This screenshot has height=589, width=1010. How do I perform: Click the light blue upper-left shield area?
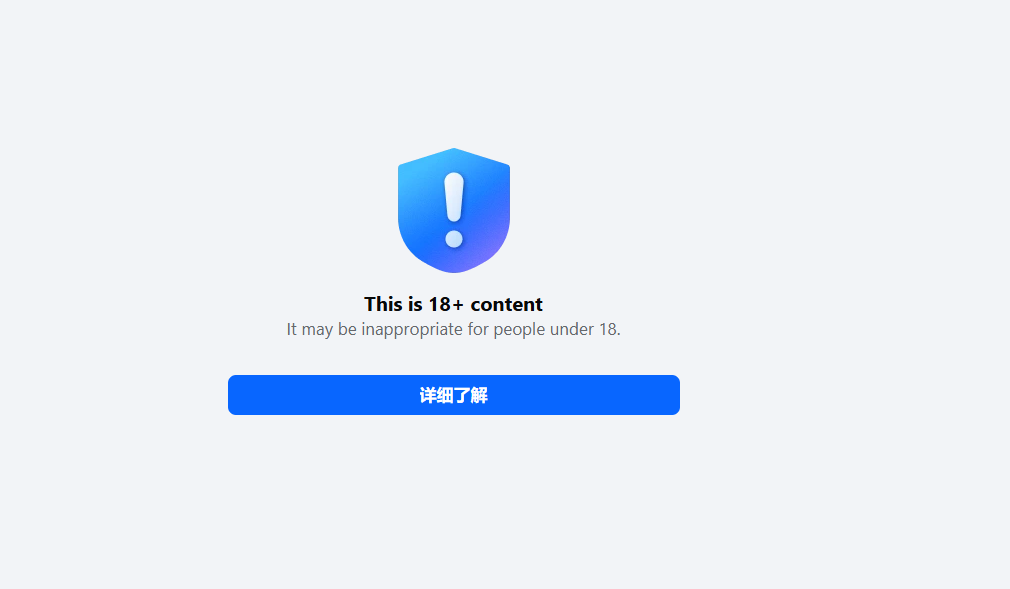[x=417, y=180]
